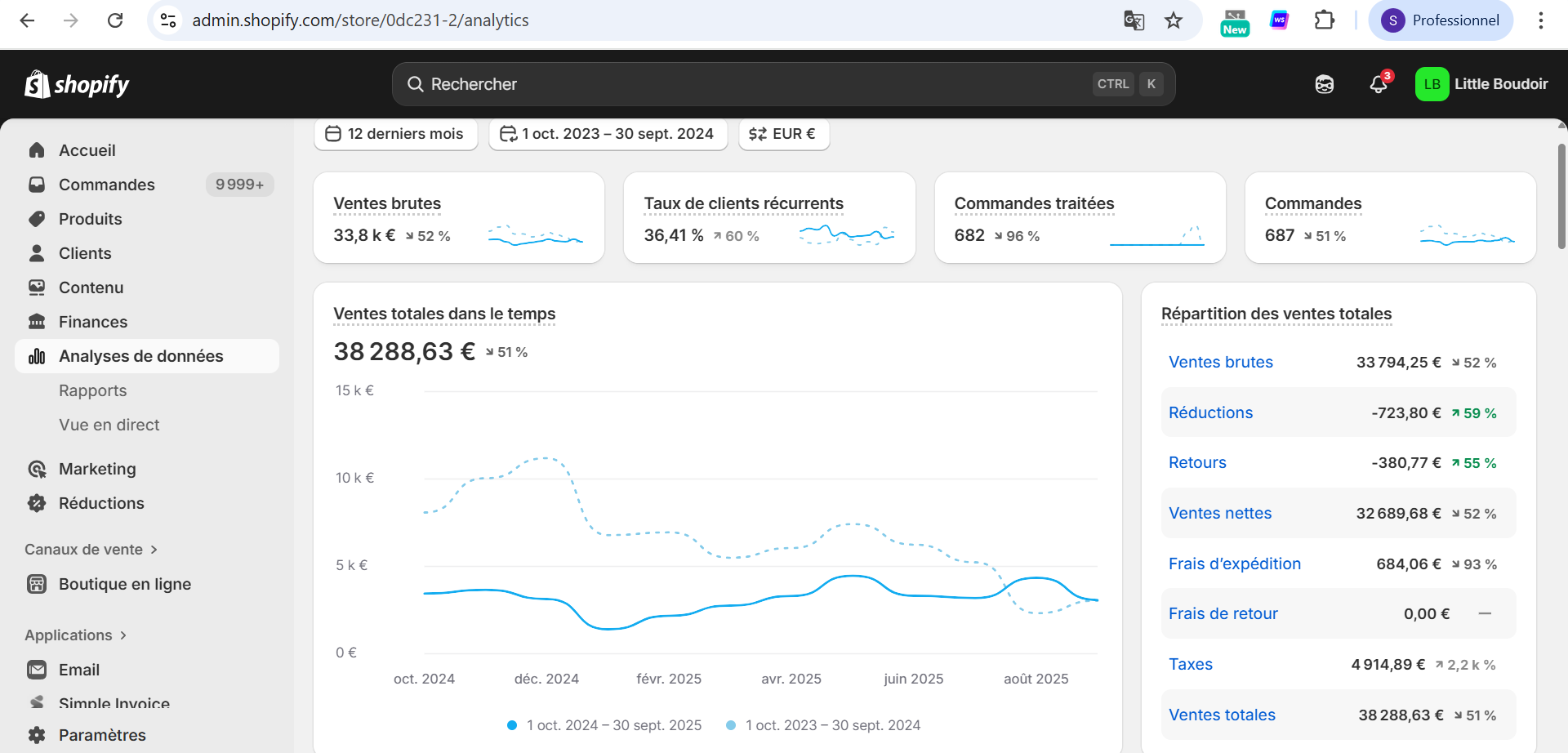Viewport: 1568px width, 753px height.
Task: Open notifications bell
Action: coord(1379,83)
